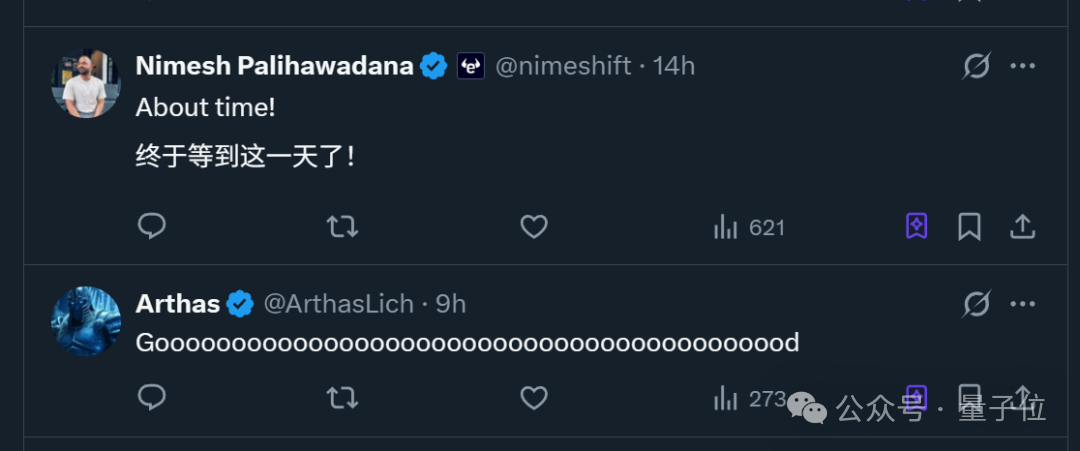Reply to Nimesh Palihawadana's tweet
This screenshot has width=1080, height=451.
point(151,227)
